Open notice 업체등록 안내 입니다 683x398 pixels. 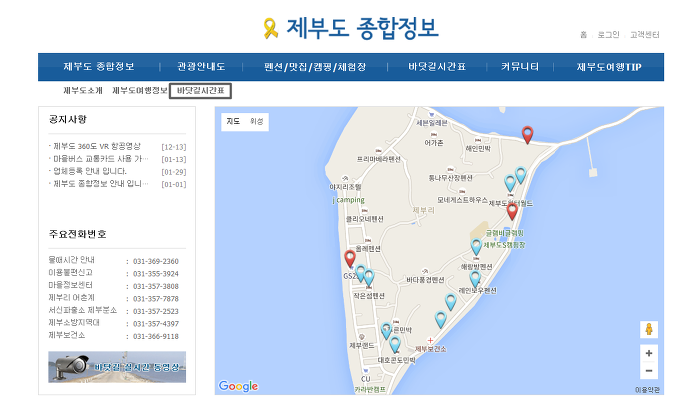pyautogui.click(x=90, y=171)
